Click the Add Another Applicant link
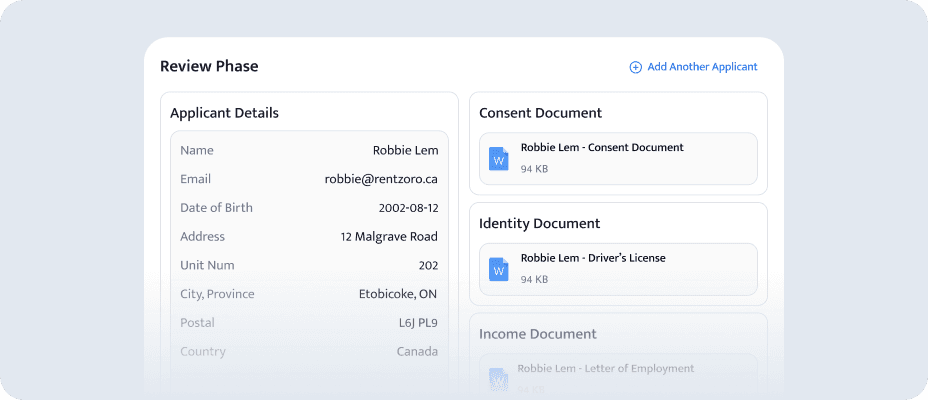Viewport: 928px width, 400px height. click(x=694, y=67)
